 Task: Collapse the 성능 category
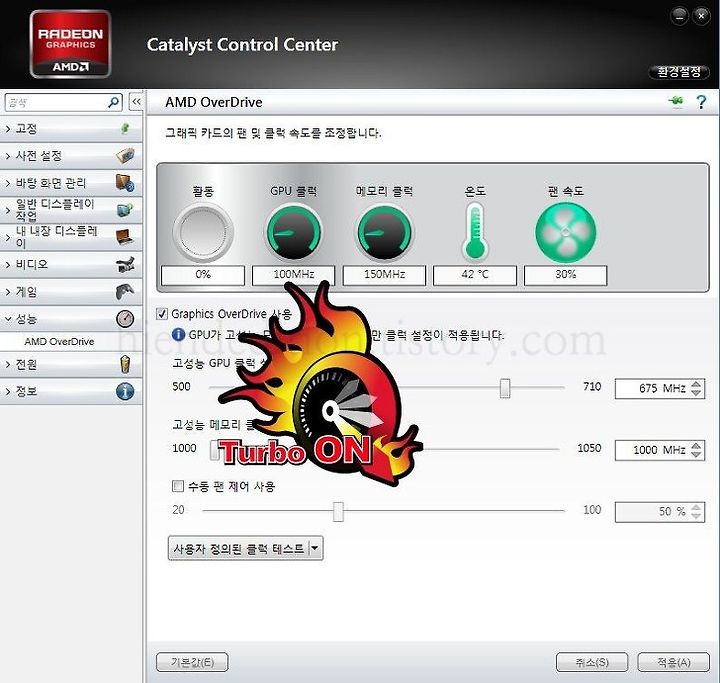pyautogui.click(x=8, y=319)
